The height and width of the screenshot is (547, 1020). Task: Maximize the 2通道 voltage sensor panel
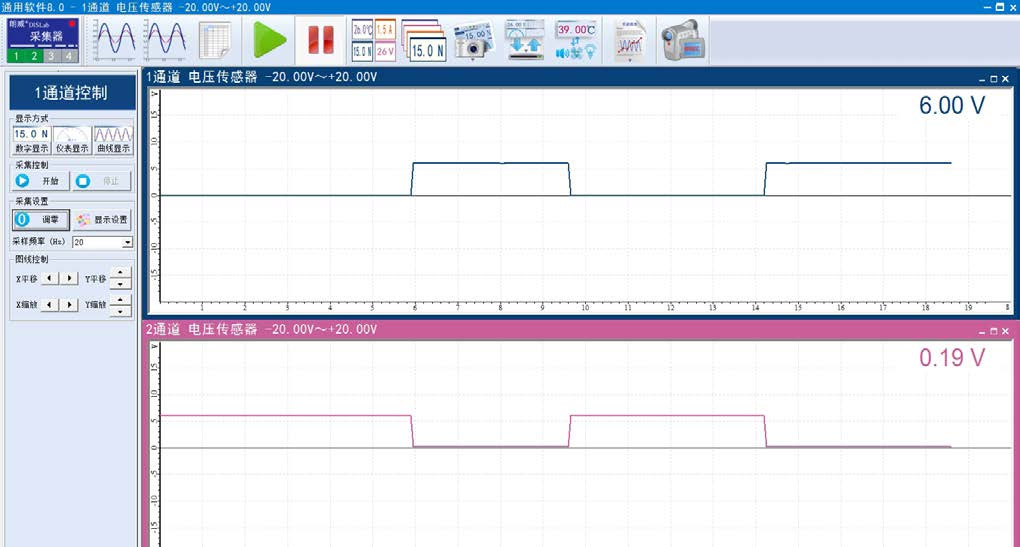point(993,330)
